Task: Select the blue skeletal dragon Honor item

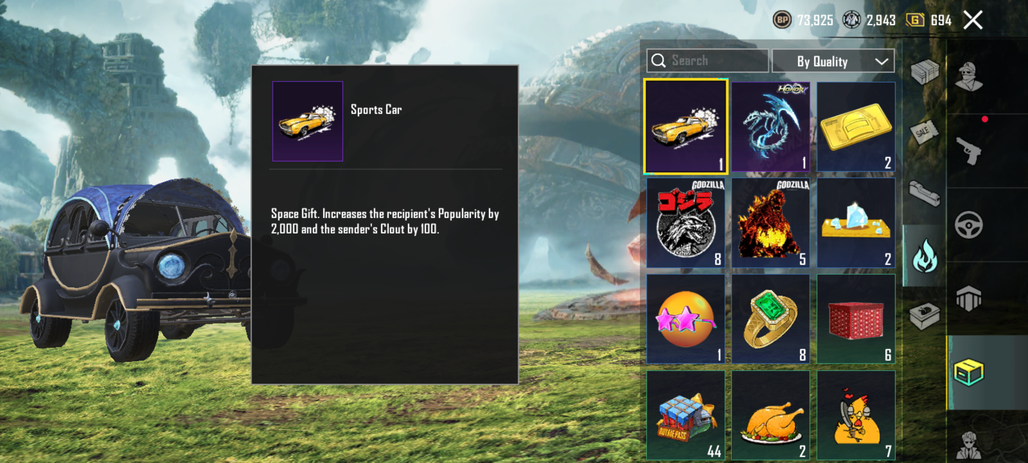Action: (x=771, y=127)
